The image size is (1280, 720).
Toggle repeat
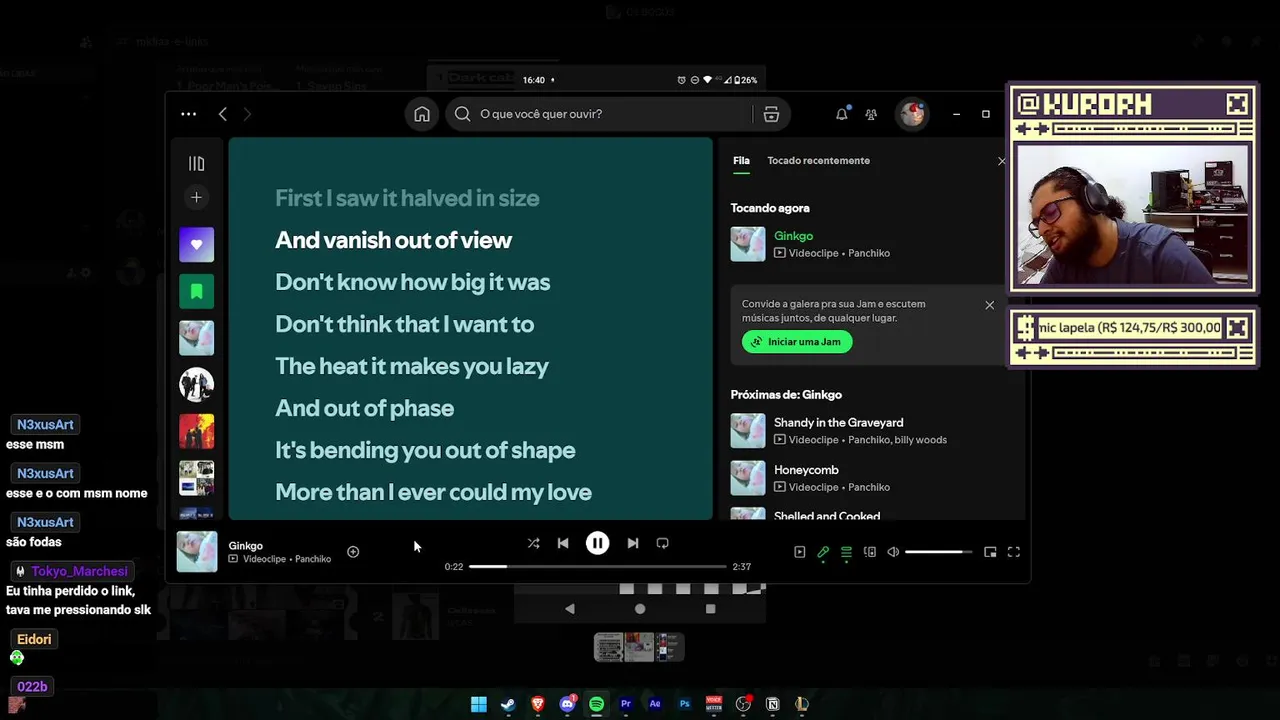662,543
